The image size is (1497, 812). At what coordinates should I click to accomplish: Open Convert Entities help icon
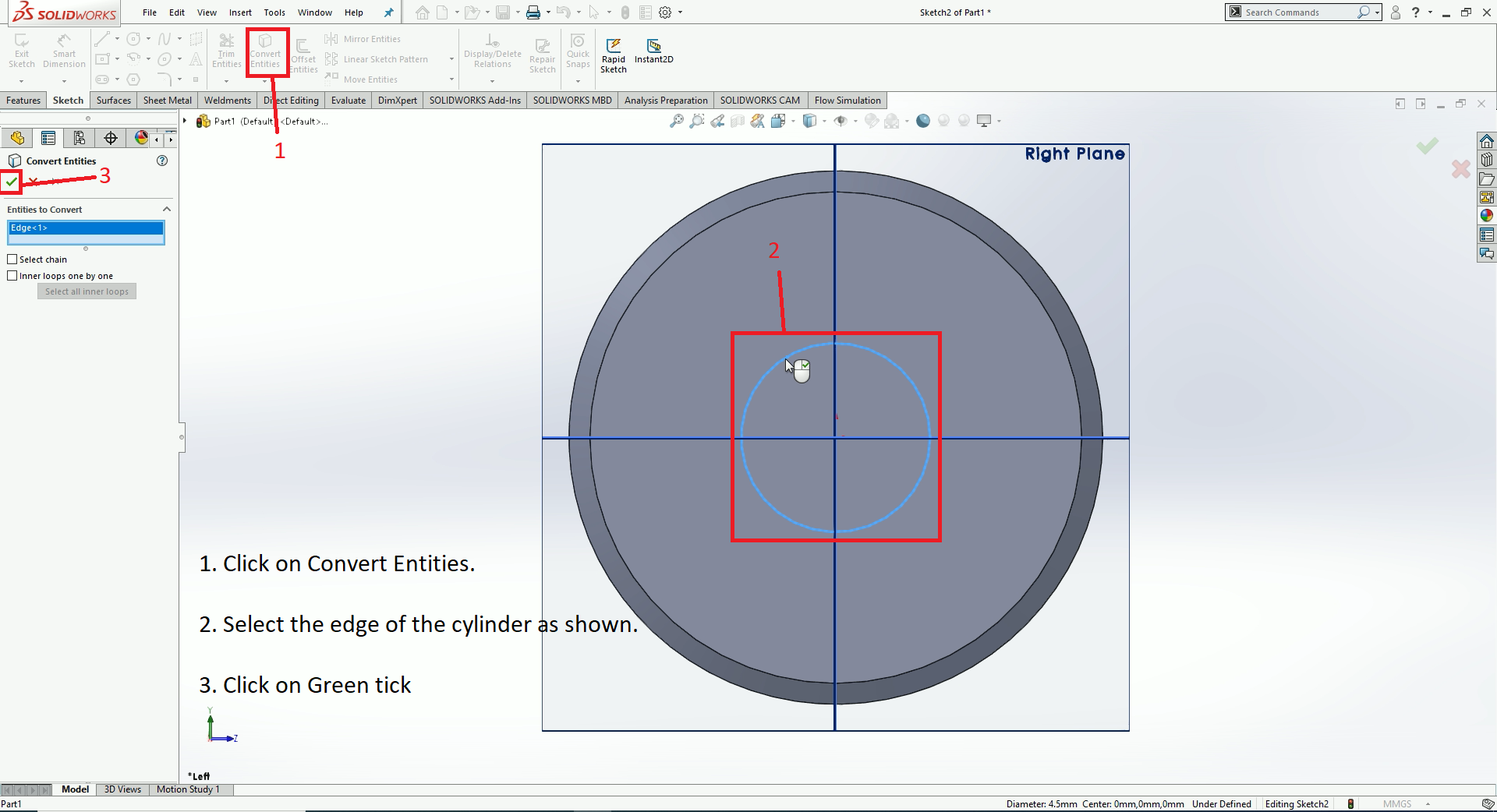(x=162, y=161)
